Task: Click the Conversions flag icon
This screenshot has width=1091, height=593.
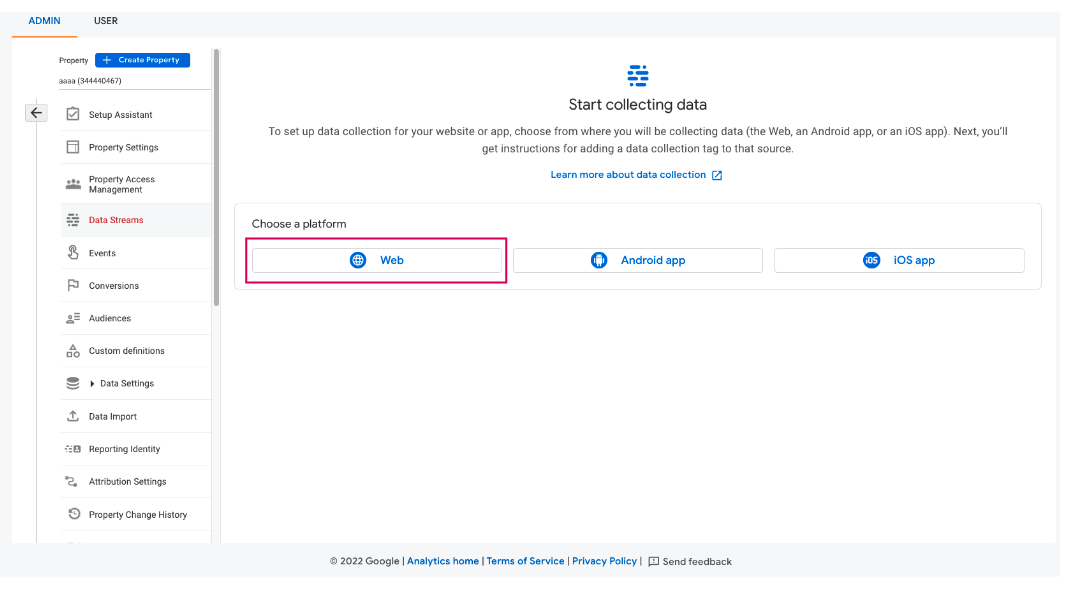Action: [x=73, y=286]
